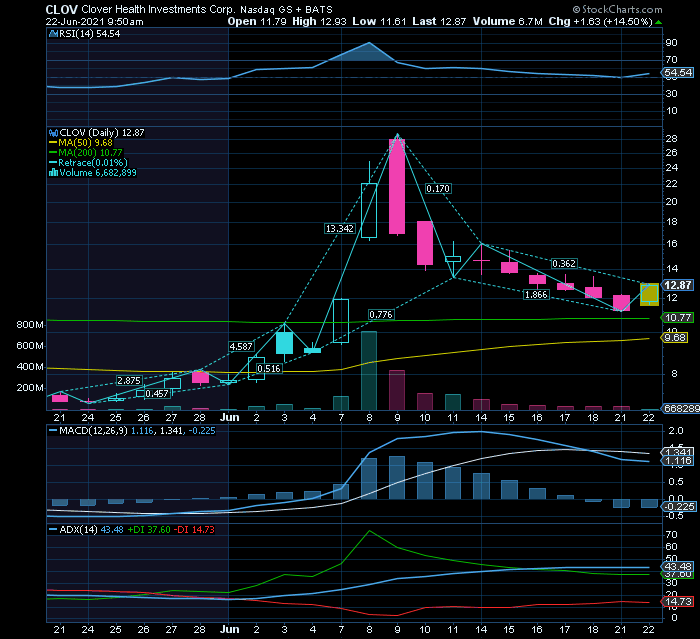Click the green up-arrow next to Chg
Image resolution: width=700 pixels, height=639 pixels.
pyautogui.click(x=658, y=22)
